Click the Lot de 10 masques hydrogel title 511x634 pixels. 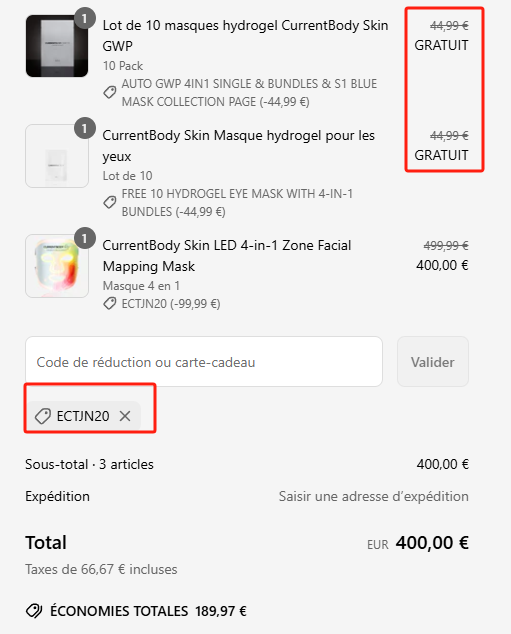[x=245, y=36]
